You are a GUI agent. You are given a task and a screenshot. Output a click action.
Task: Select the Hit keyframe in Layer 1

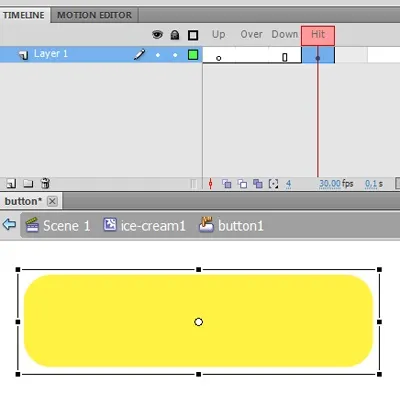pyautogui.click(x=318, y=55)
